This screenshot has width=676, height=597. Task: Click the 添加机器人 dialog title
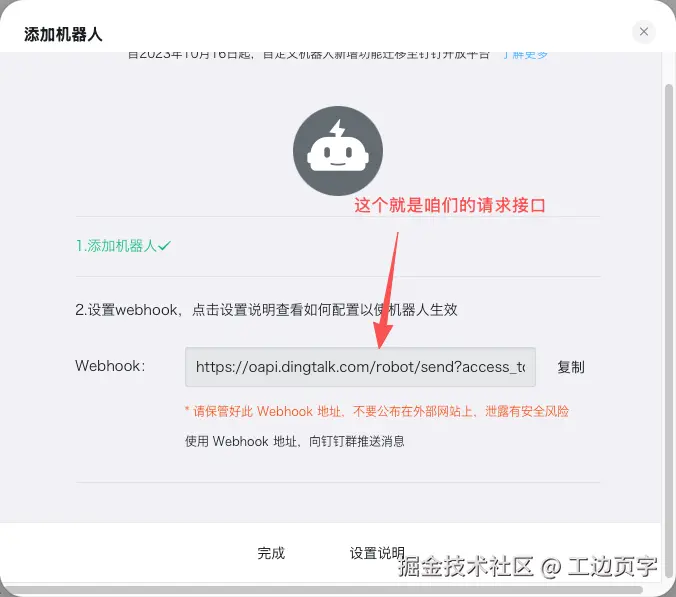click(x=63, y=34)
